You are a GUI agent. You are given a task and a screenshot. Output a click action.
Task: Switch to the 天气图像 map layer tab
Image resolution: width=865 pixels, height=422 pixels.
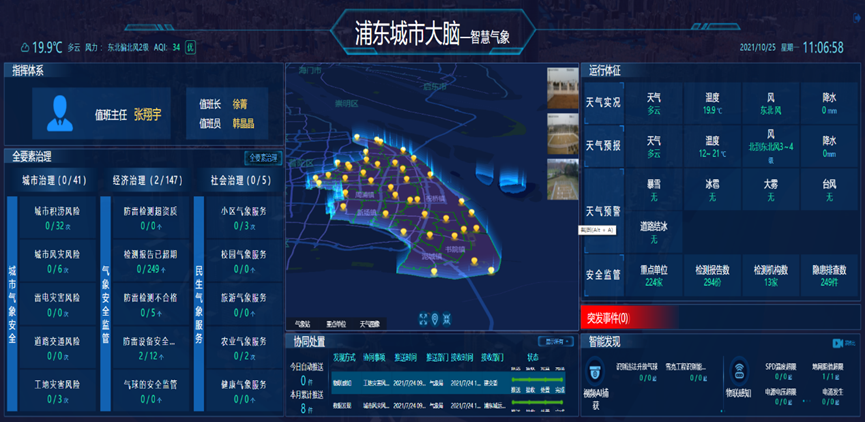click(x=370, y=324)
